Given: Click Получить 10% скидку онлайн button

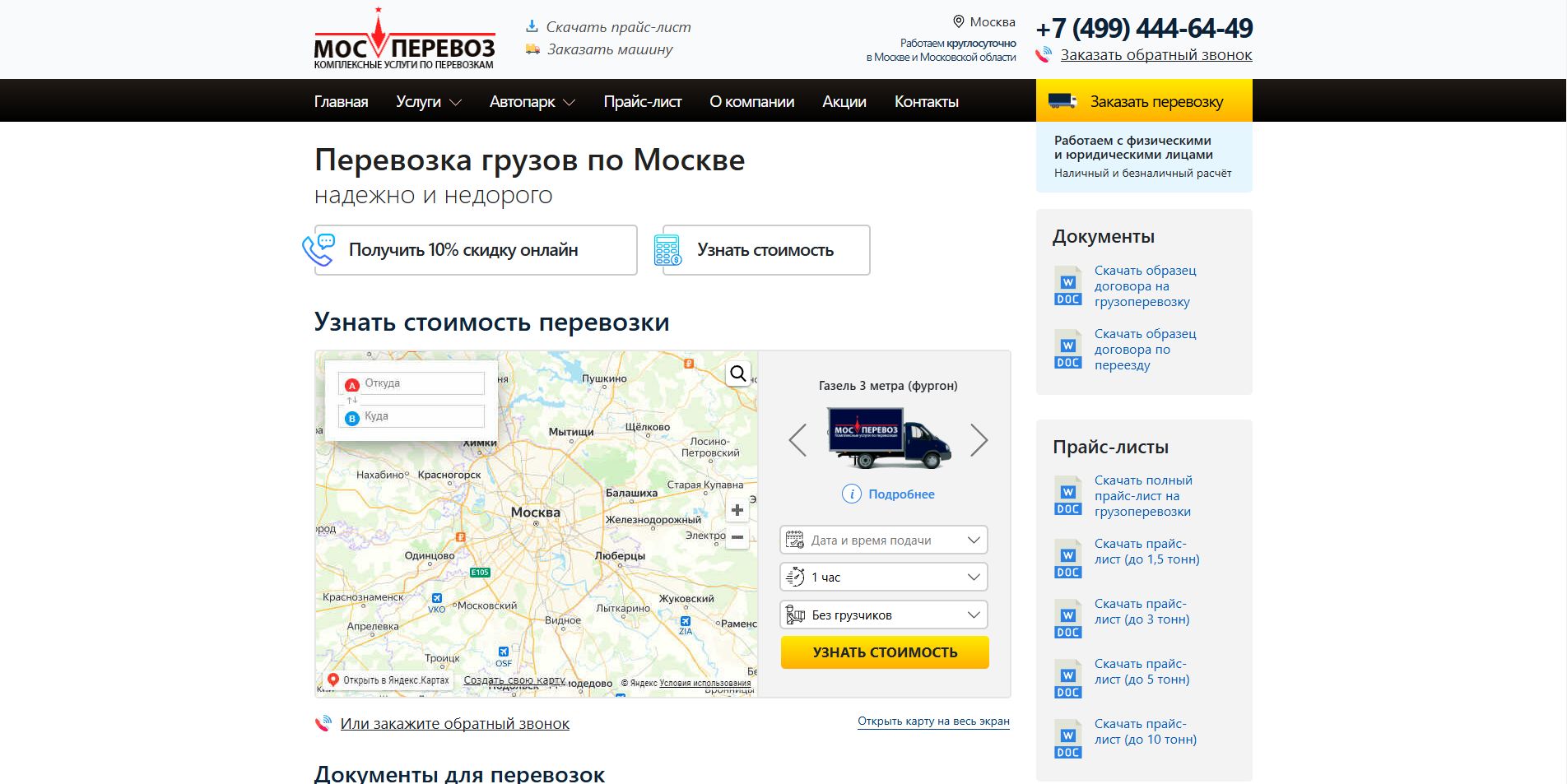Looking at the screenshot, I should point(476,250).
